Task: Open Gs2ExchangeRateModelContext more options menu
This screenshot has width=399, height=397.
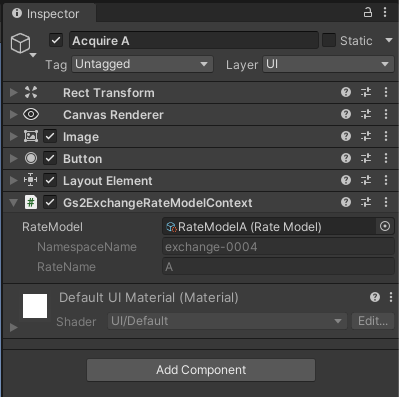Action: (386, 202)
